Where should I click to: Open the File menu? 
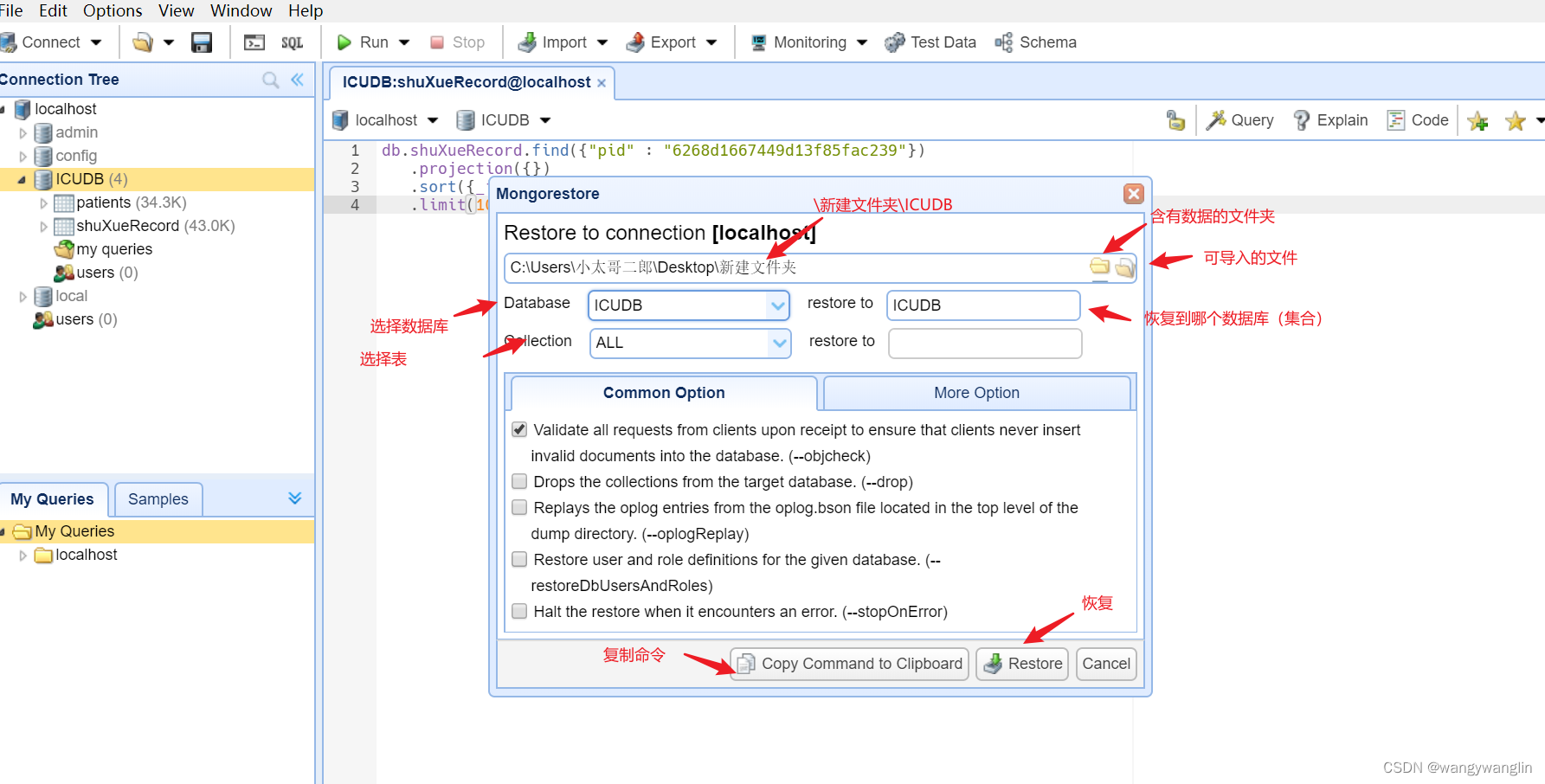(x=11, y=10)
